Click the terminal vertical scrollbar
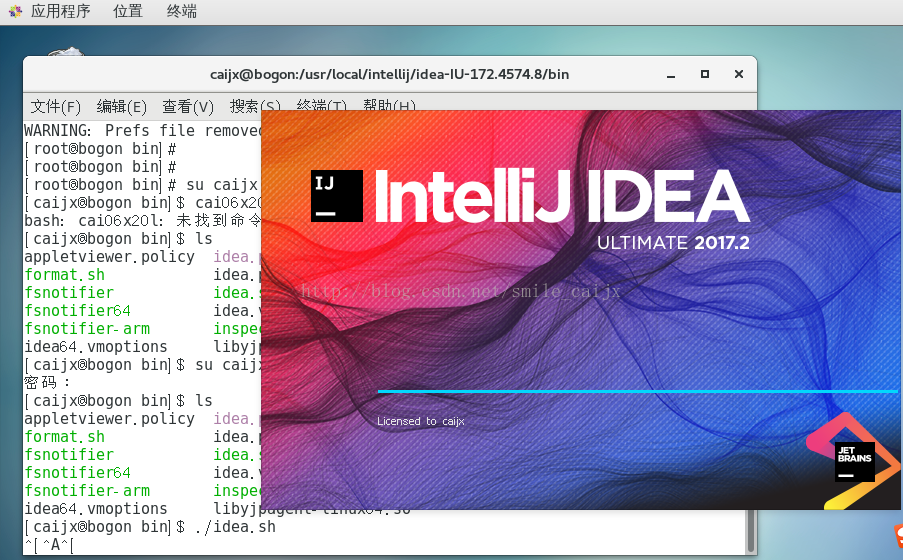Viewport: 903px width, 560px height. point(750,531)
